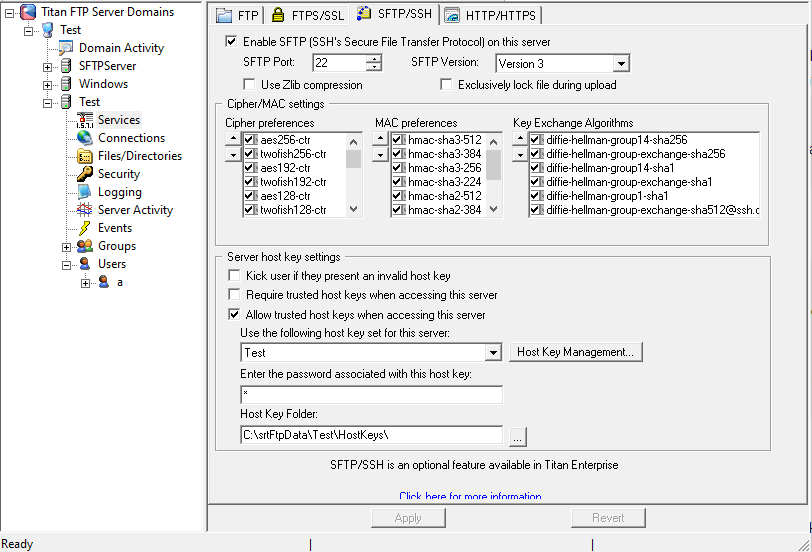Click the 'Click here for more information' link

(470, 496)
